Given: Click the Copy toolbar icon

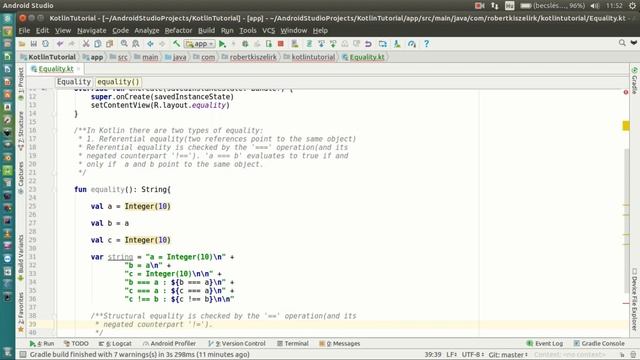Looking at the screenshot, I should (98, 44).
